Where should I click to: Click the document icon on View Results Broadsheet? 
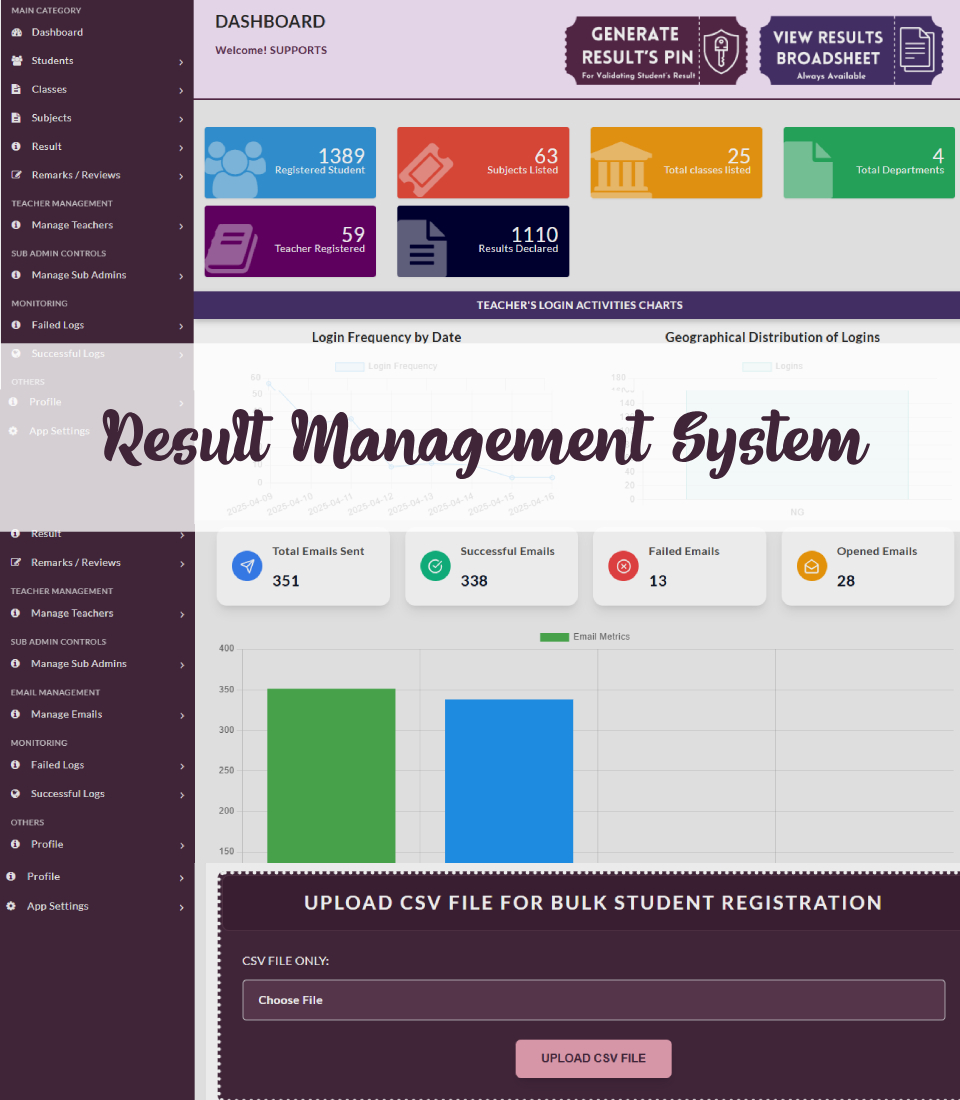[916, 50]
